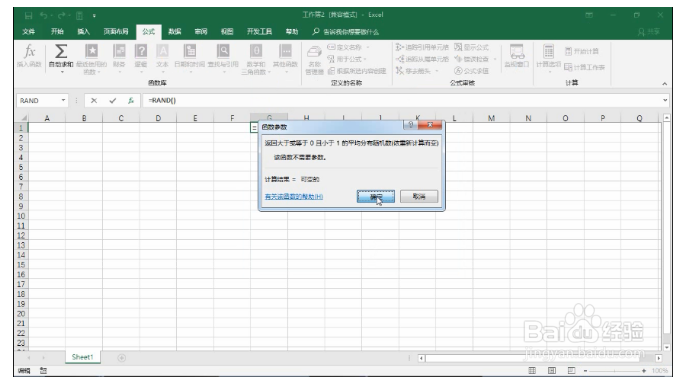Click the Error Checking icon

[x=458, y=59]
